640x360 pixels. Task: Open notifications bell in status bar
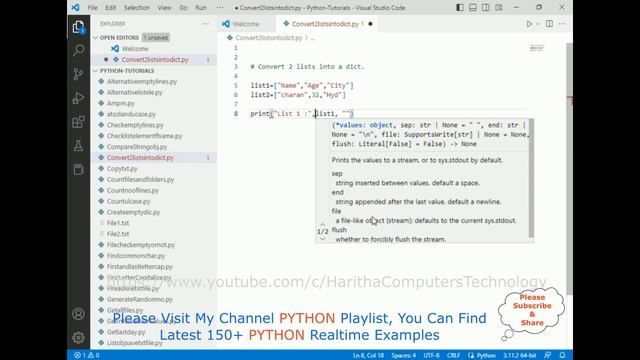pyautogui.click(x=562, y=355)
